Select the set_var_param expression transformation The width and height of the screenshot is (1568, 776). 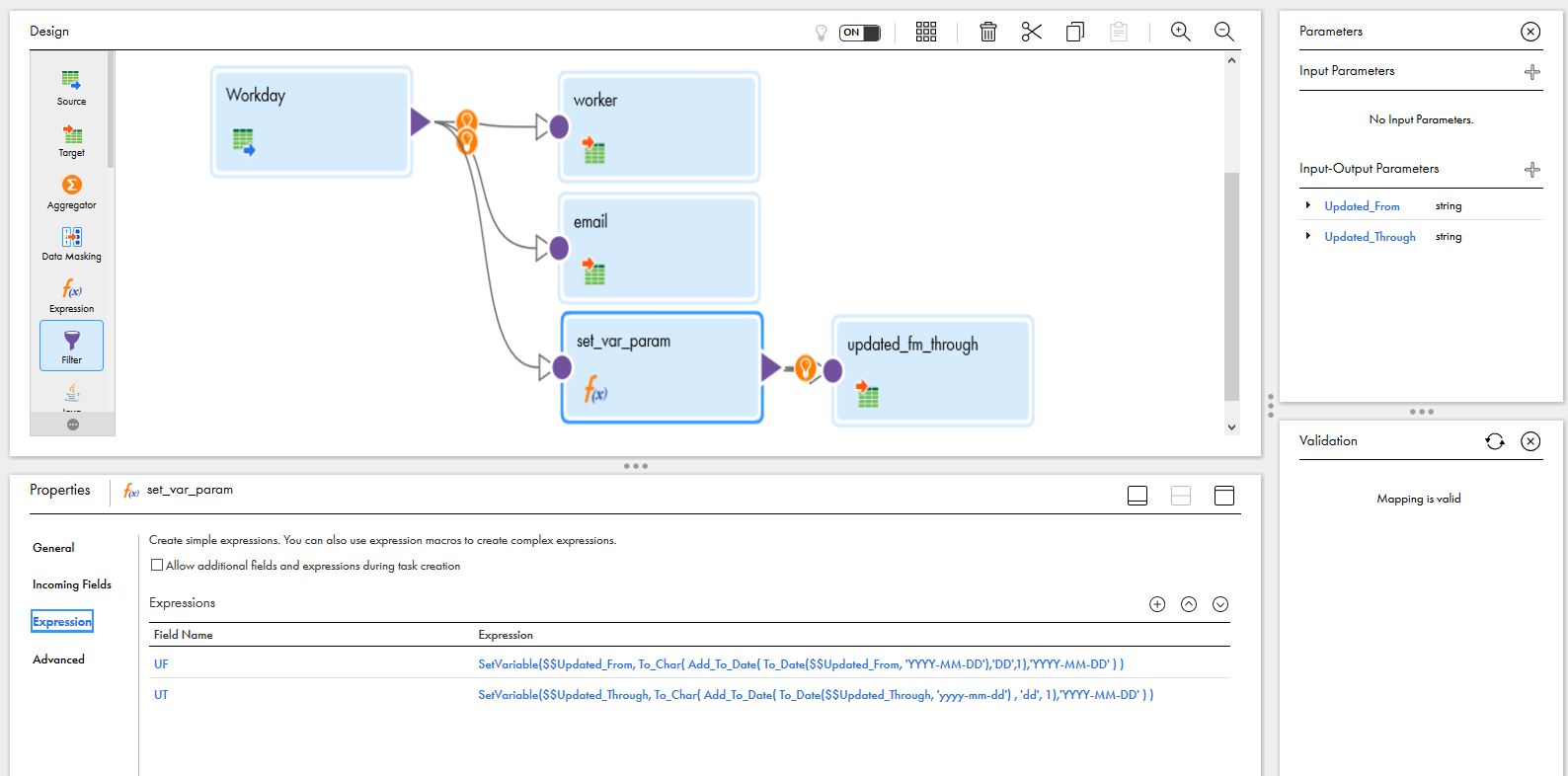(663, 368)
